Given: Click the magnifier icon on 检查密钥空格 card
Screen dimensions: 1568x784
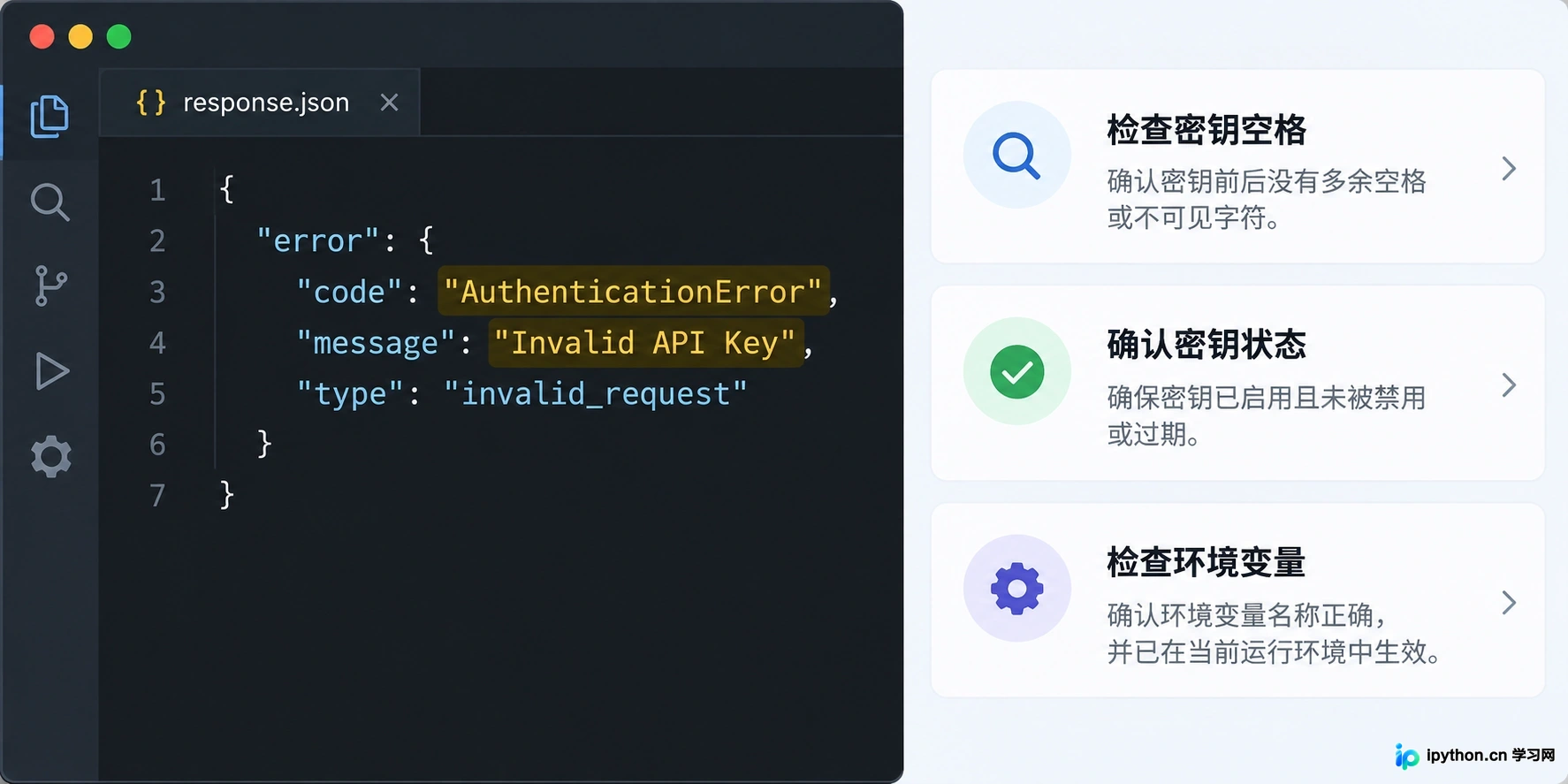Looking at the screenshot, I should pos(1016,156).
